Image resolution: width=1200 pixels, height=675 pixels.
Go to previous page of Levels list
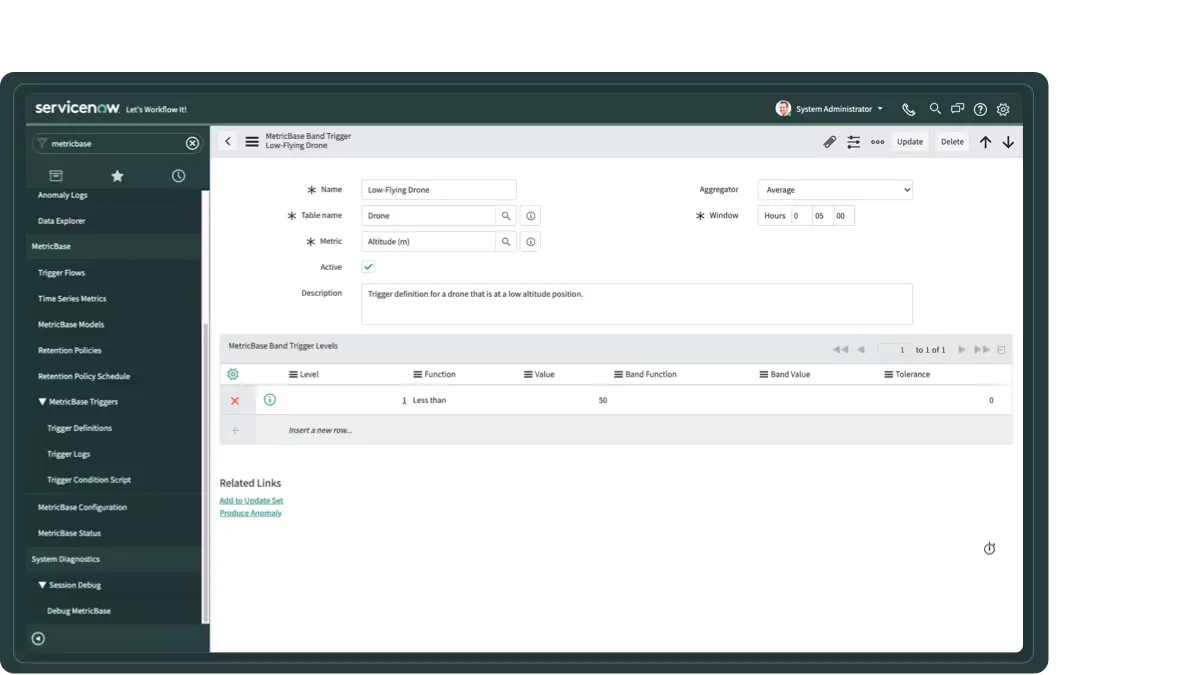[x=861, y=349]
